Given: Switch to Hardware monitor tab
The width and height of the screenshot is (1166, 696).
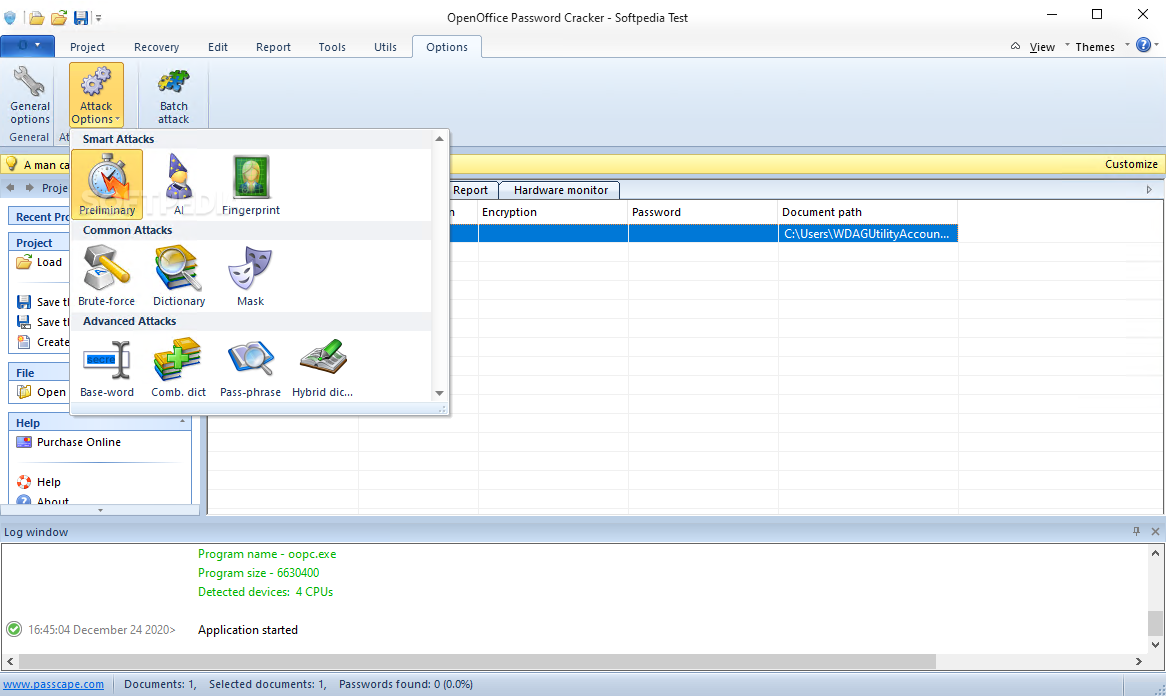Looking at the screenshot, I should click(561, 190).
